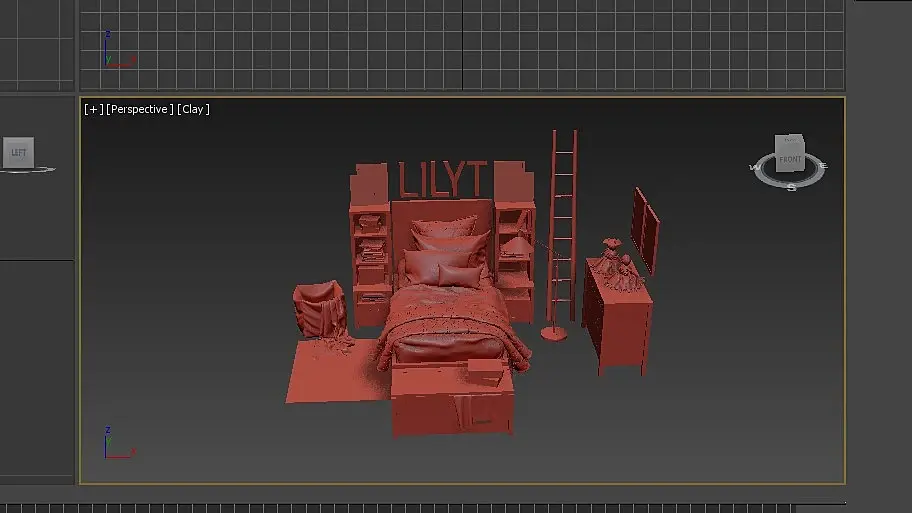The image size is (912, 513).
Task: Open the Clay shading label menu
Action: coord(193,109)
